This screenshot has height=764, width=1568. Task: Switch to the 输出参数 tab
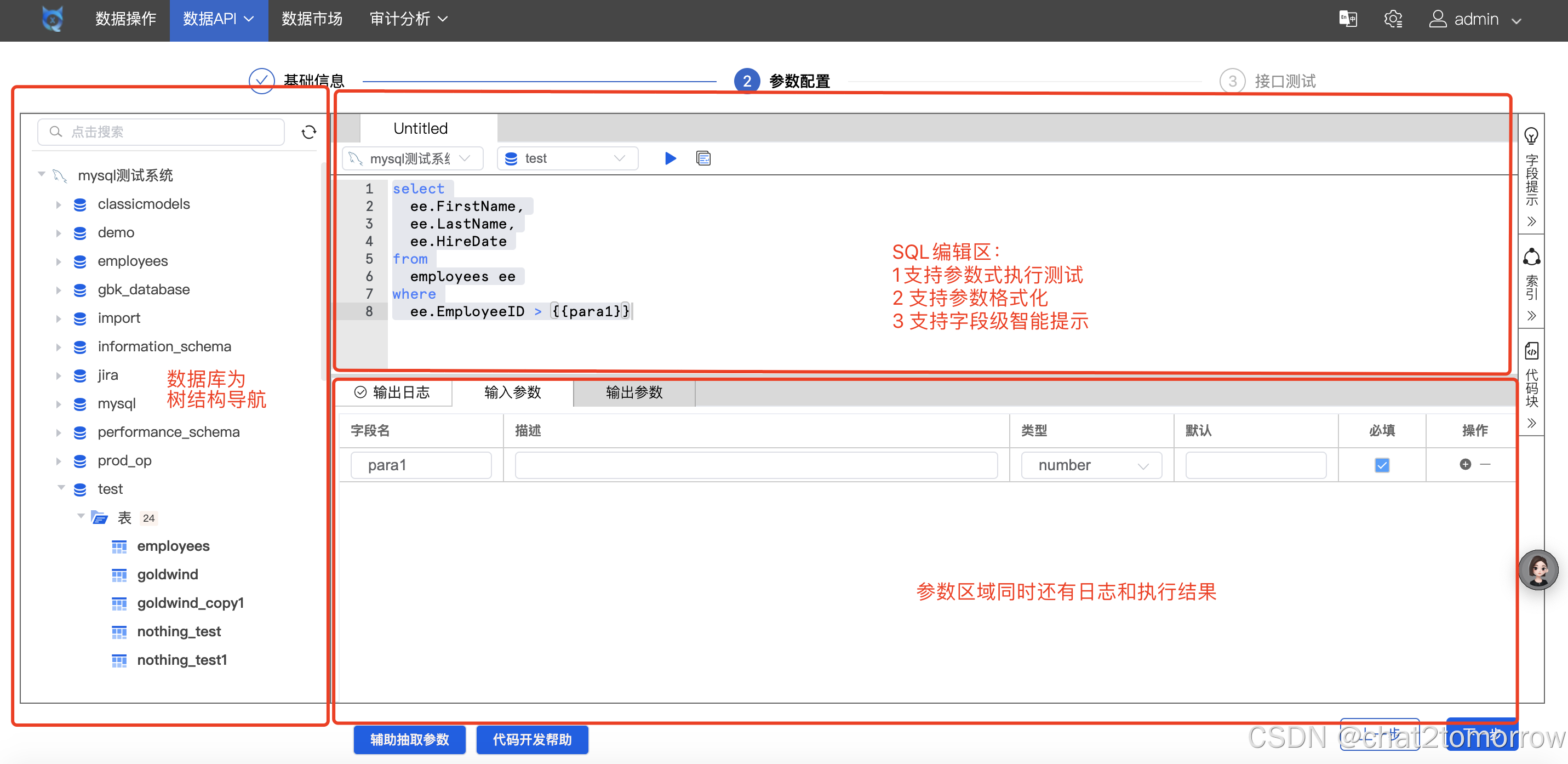coord(634,392)
